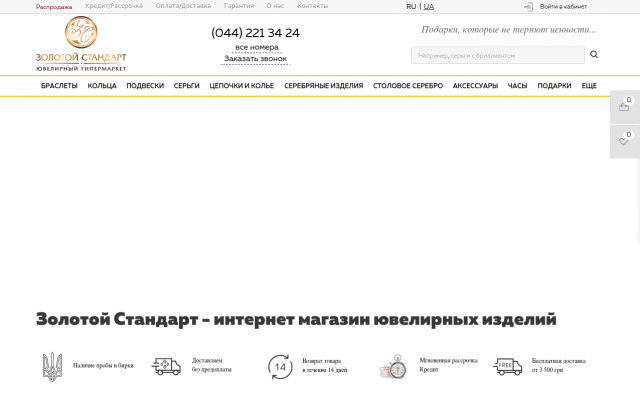
Task: Open the Часы menu
Action: 517,86
